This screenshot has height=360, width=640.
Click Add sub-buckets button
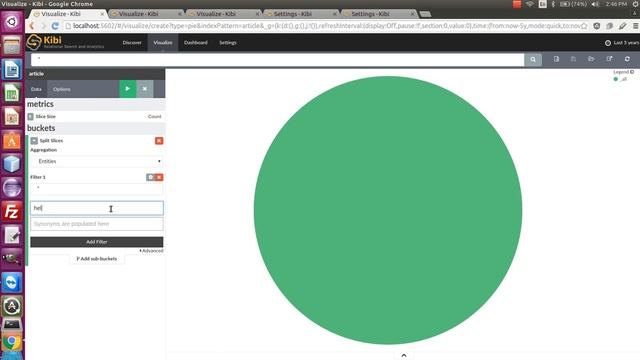pyautogui.click(x=97, y=259)
